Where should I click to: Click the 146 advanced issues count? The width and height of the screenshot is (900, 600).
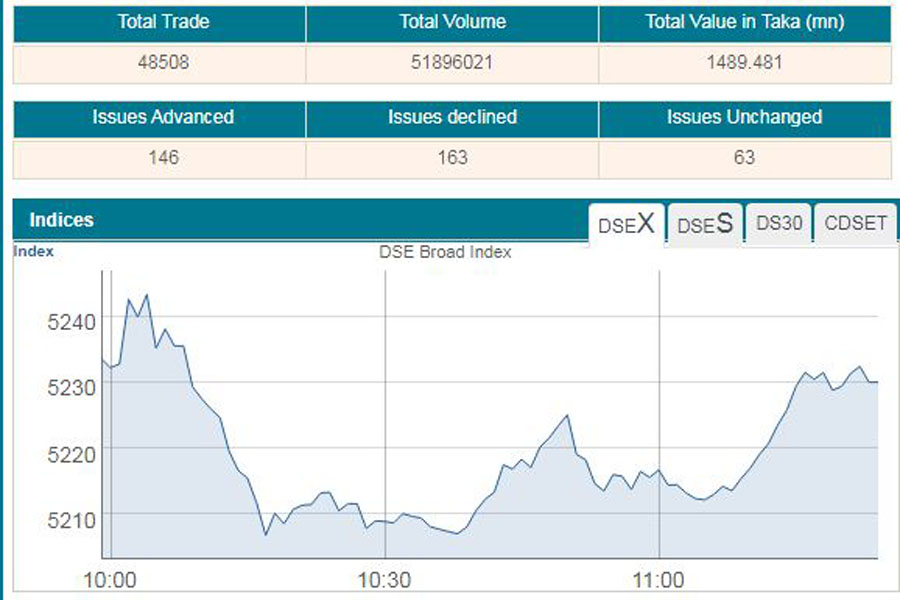point(162,157)
